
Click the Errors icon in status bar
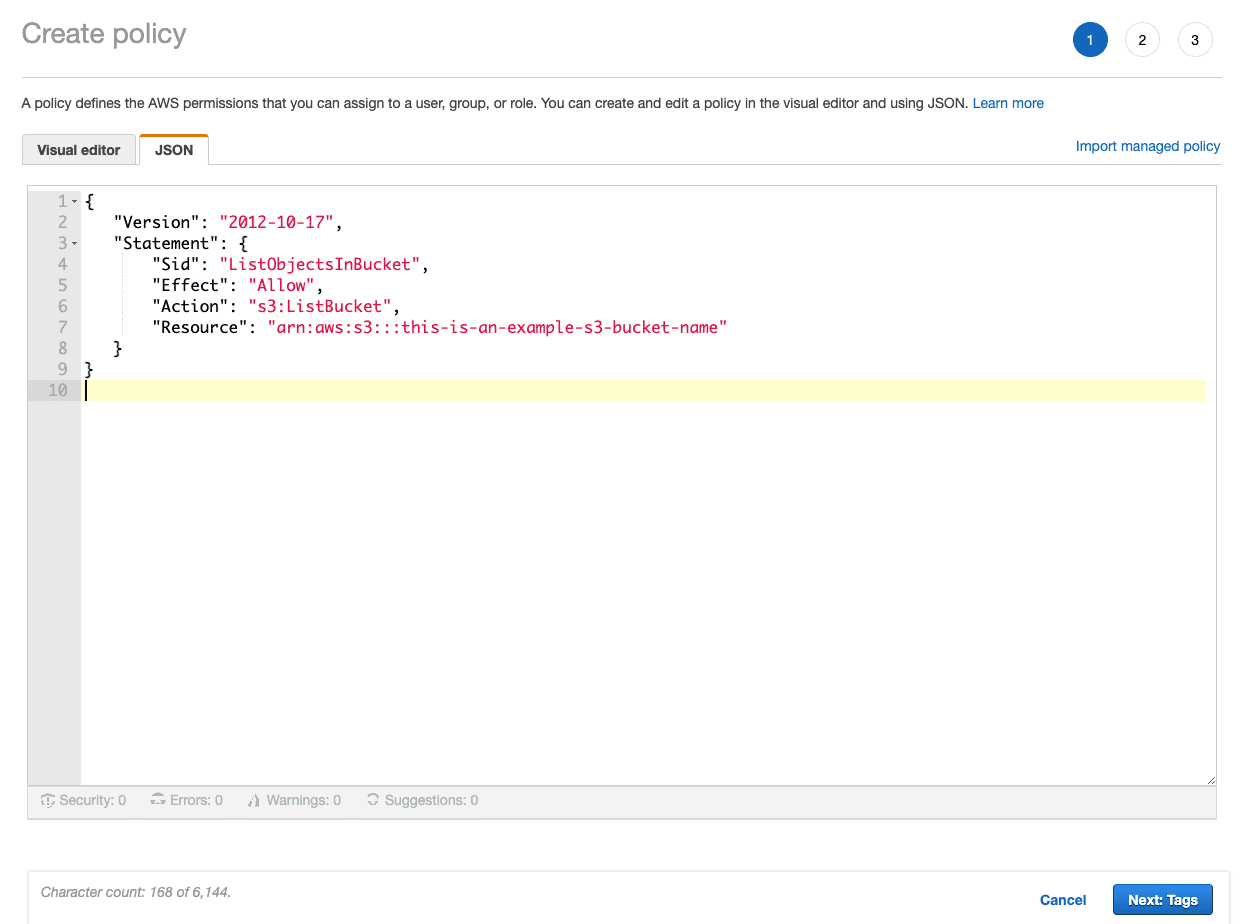pos(158,800)
